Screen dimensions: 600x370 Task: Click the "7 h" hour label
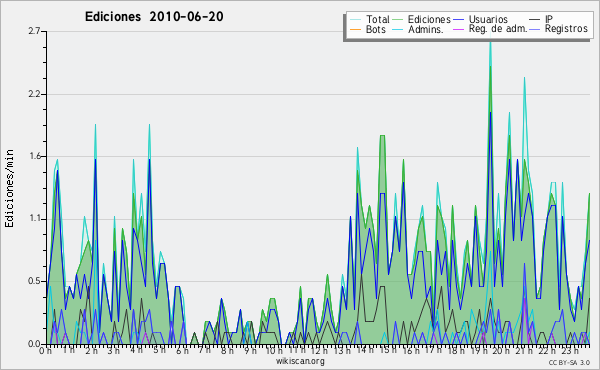pyautogui.click(x=204, y=350)
